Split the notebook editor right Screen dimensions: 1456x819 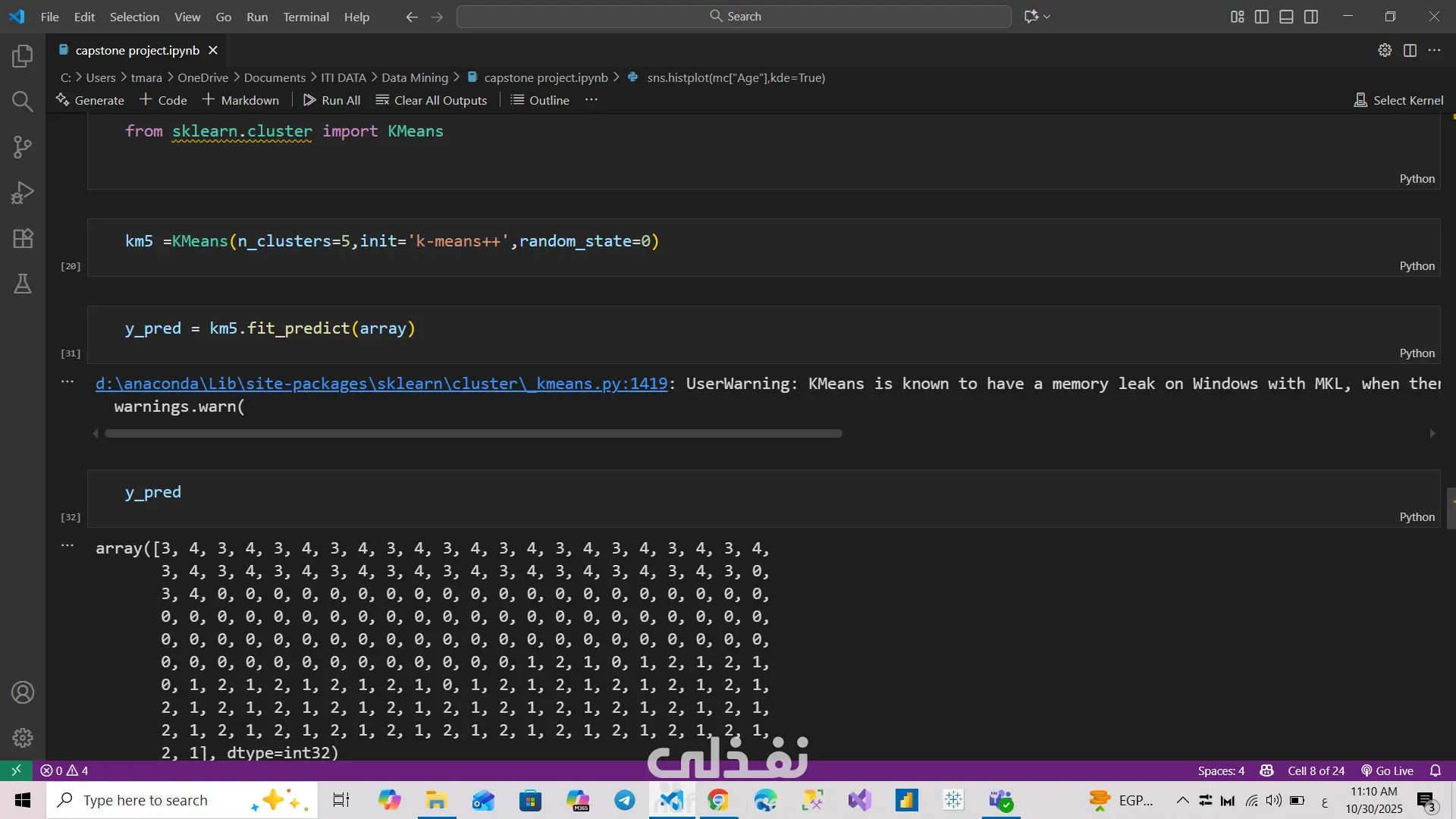1410,50
